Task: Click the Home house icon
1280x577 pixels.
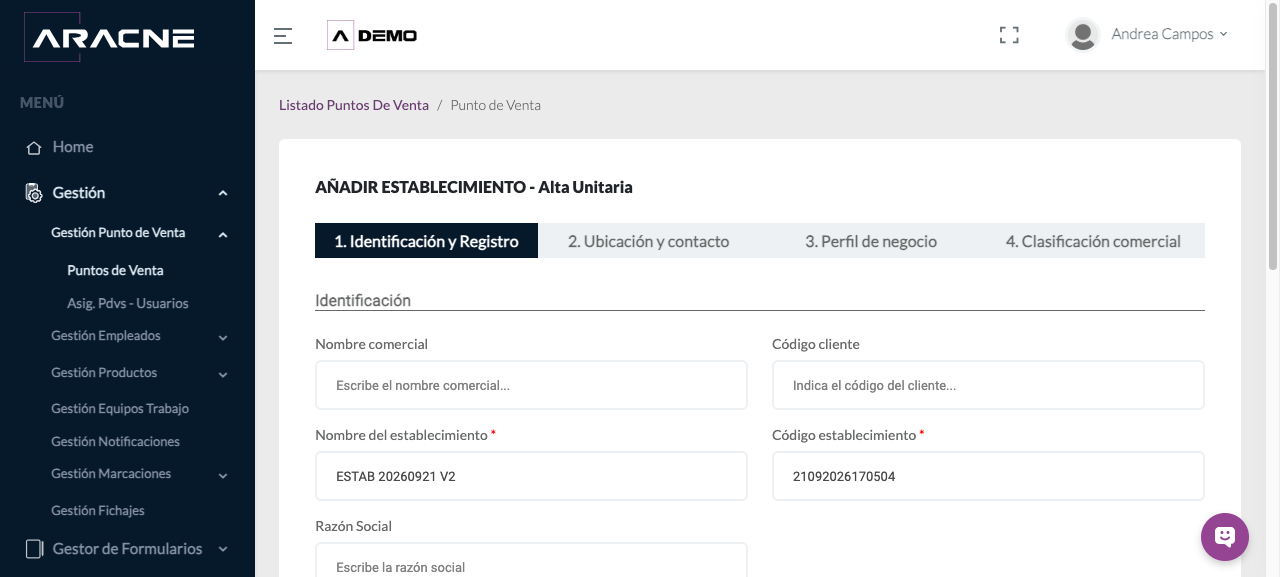Action: pos(34,148)
